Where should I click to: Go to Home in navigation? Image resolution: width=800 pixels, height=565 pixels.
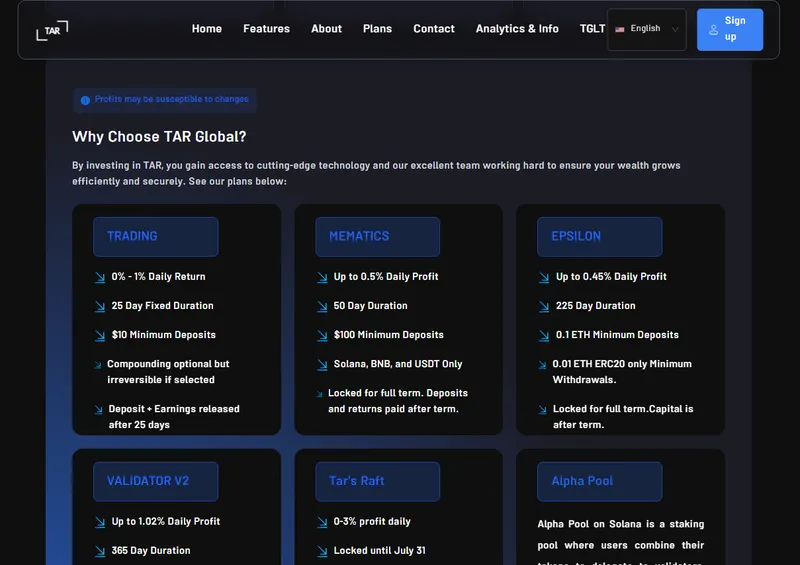[207, 29]
